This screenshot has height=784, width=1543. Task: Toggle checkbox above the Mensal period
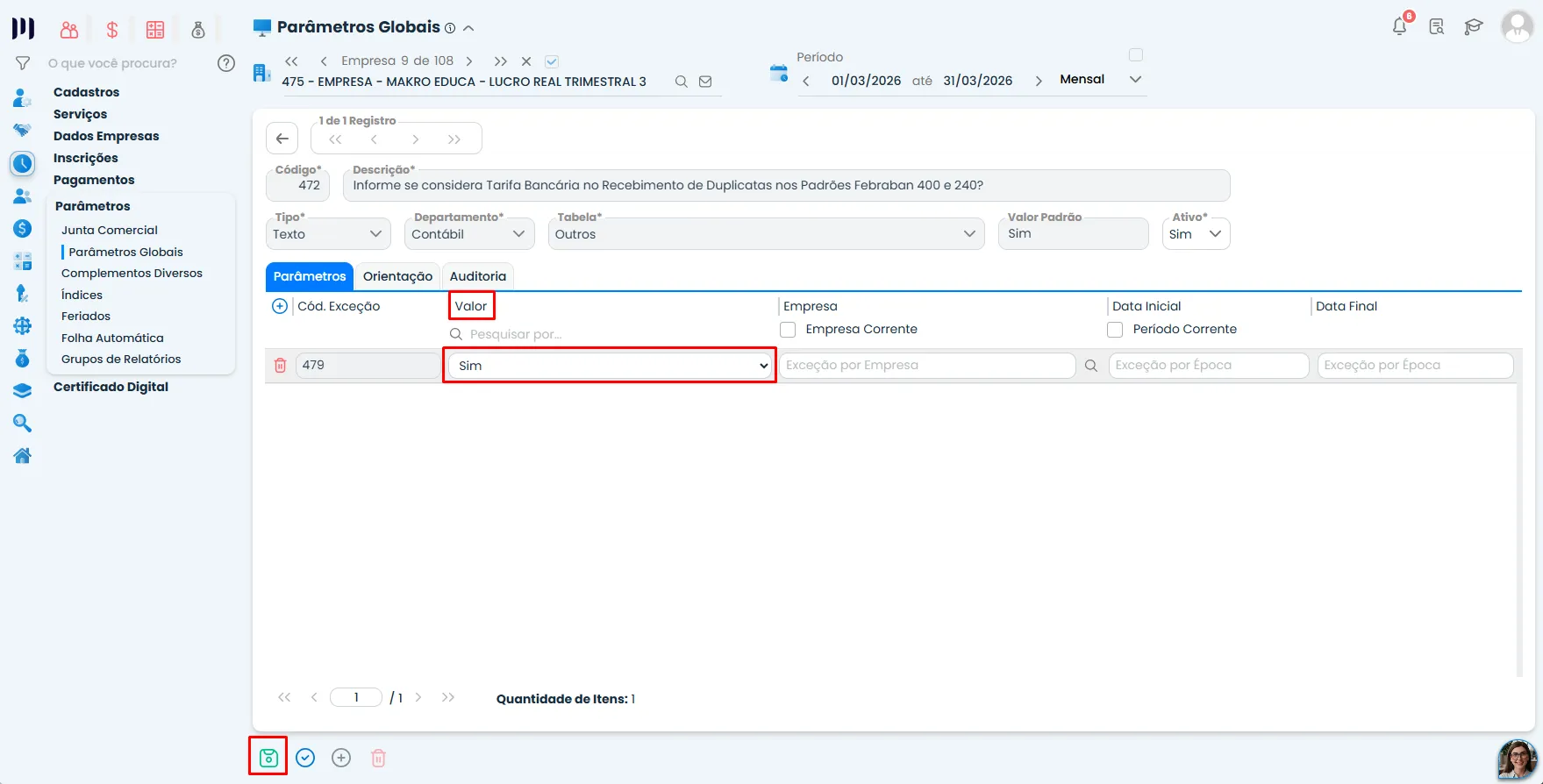(x=1136, y=54)
